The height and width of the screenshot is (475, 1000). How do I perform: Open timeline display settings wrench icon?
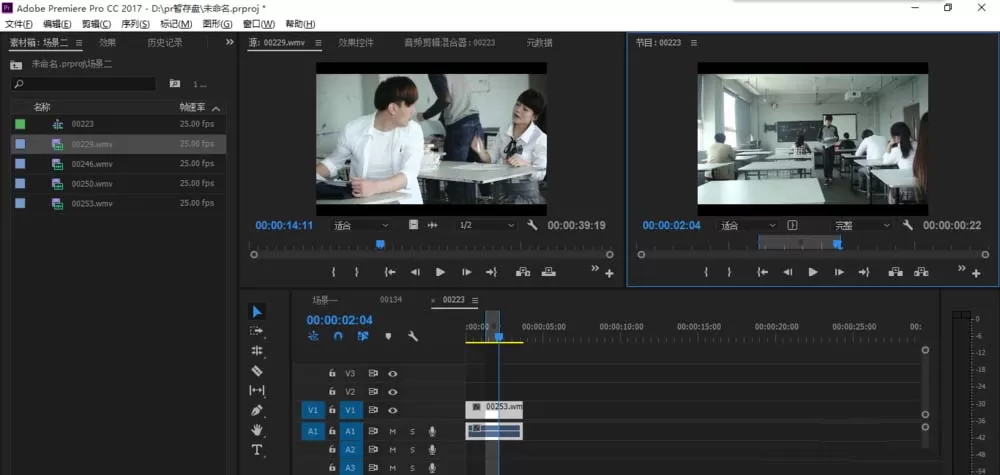(x=413, y=336)
